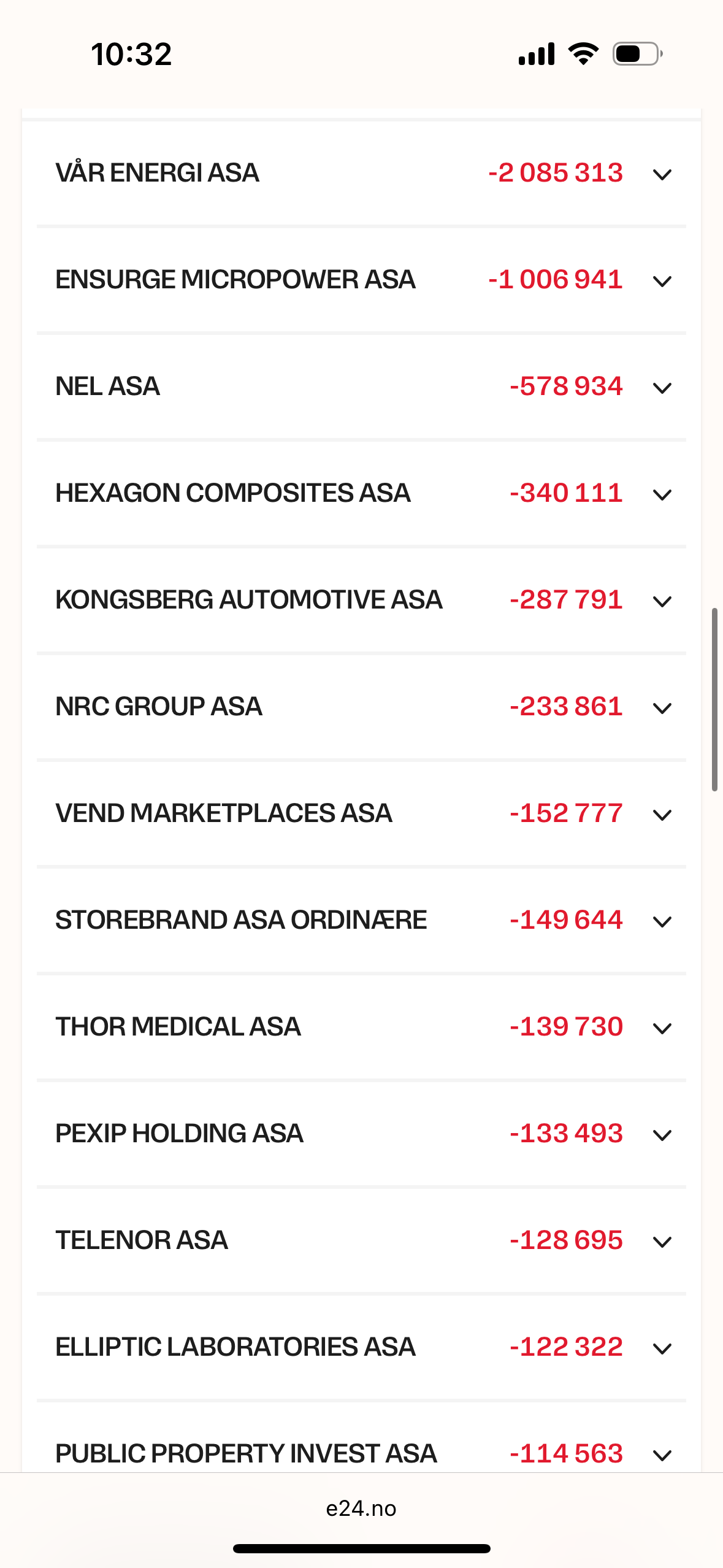Screen dimensions: 723x1568
Task: Open STOREBRAND ASA ORDINÆRE chevron
Action: coord(662,922)
